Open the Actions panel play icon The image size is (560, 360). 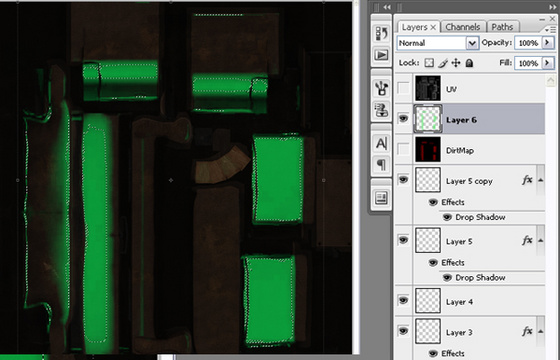click(381, 55)
